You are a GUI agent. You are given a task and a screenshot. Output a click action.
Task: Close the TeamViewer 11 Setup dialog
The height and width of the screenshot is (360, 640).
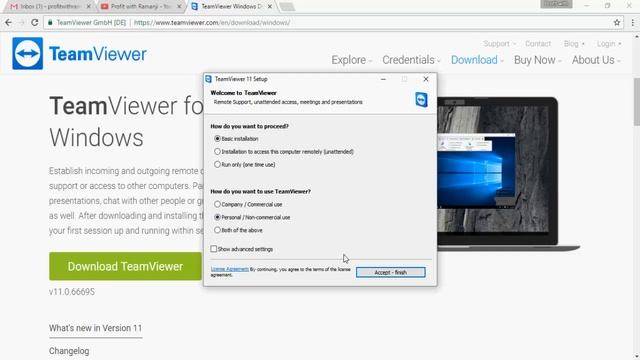coord(426,79)
